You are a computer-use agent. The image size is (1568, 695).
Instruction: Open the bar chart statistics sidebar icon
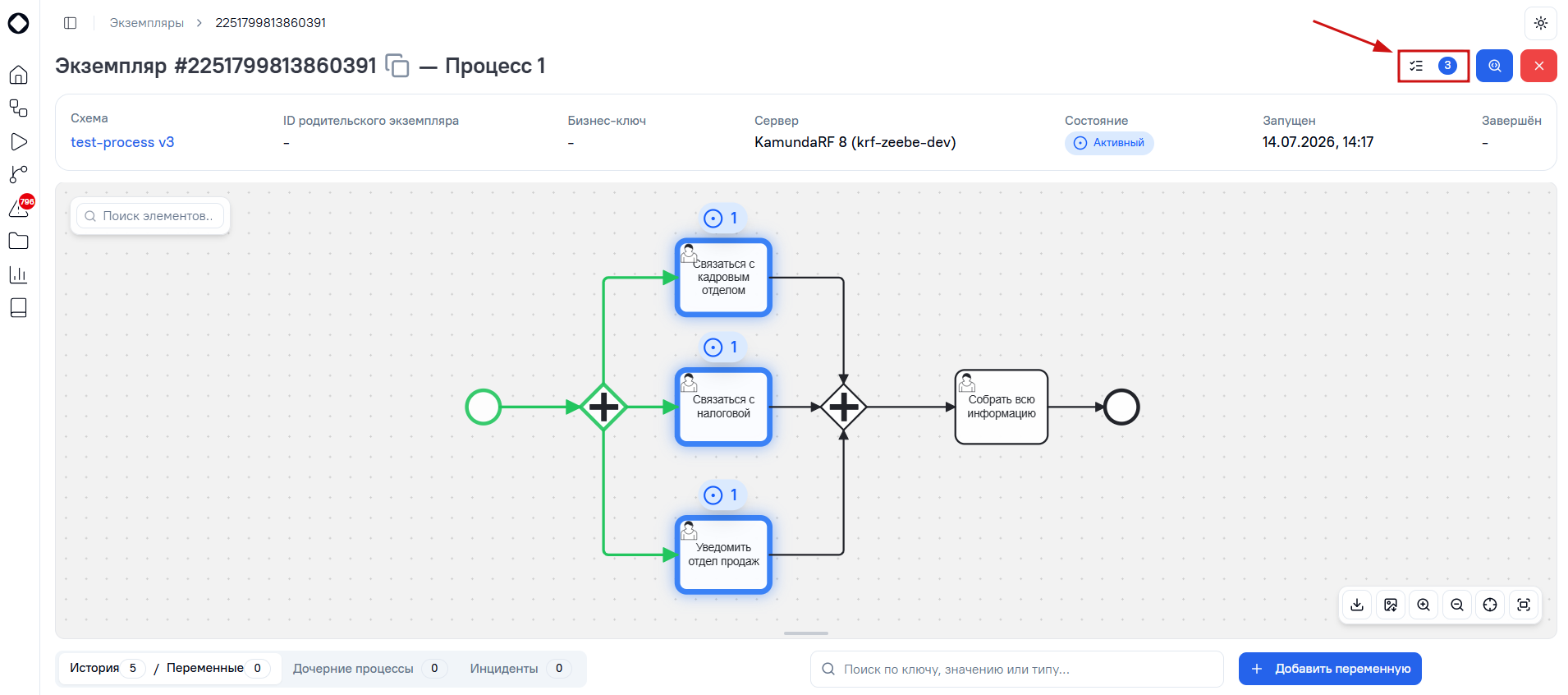pos(18,274)
